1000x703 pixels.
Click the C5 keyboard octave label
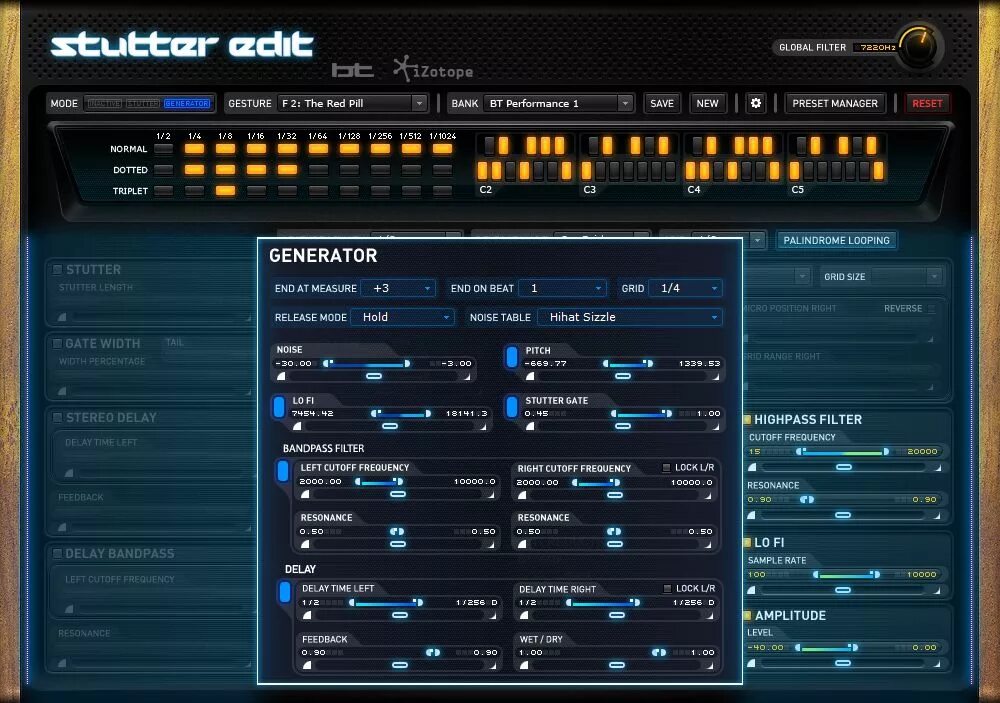click(798, 189)
